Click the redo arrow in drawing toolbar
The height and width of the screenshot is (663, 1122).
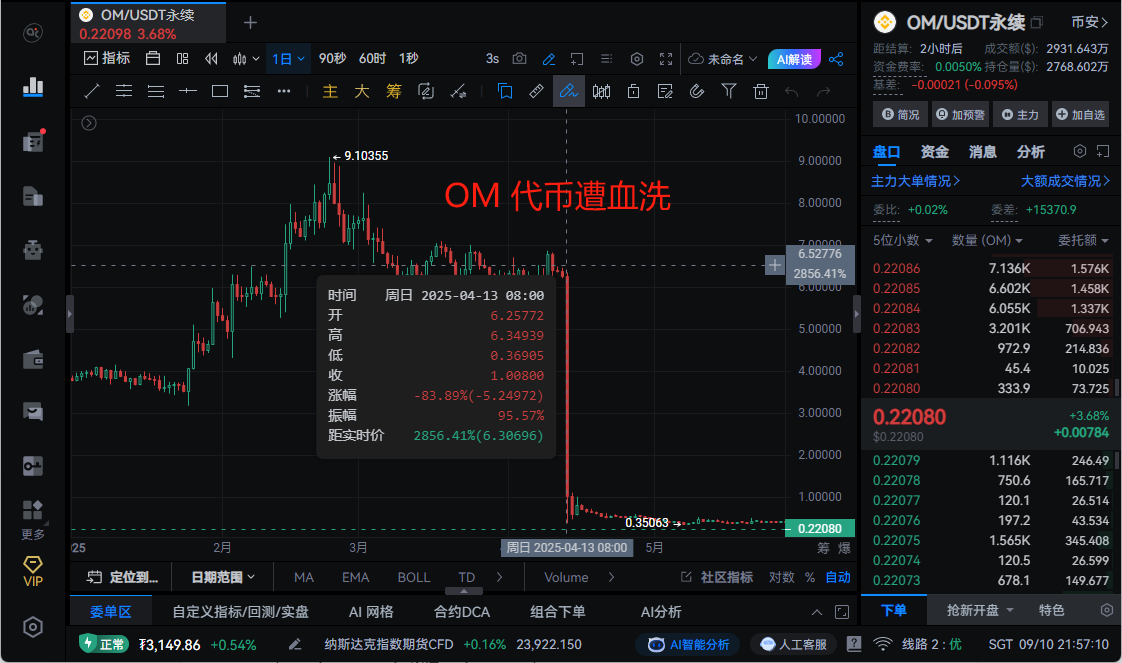[x=824, y=92]
